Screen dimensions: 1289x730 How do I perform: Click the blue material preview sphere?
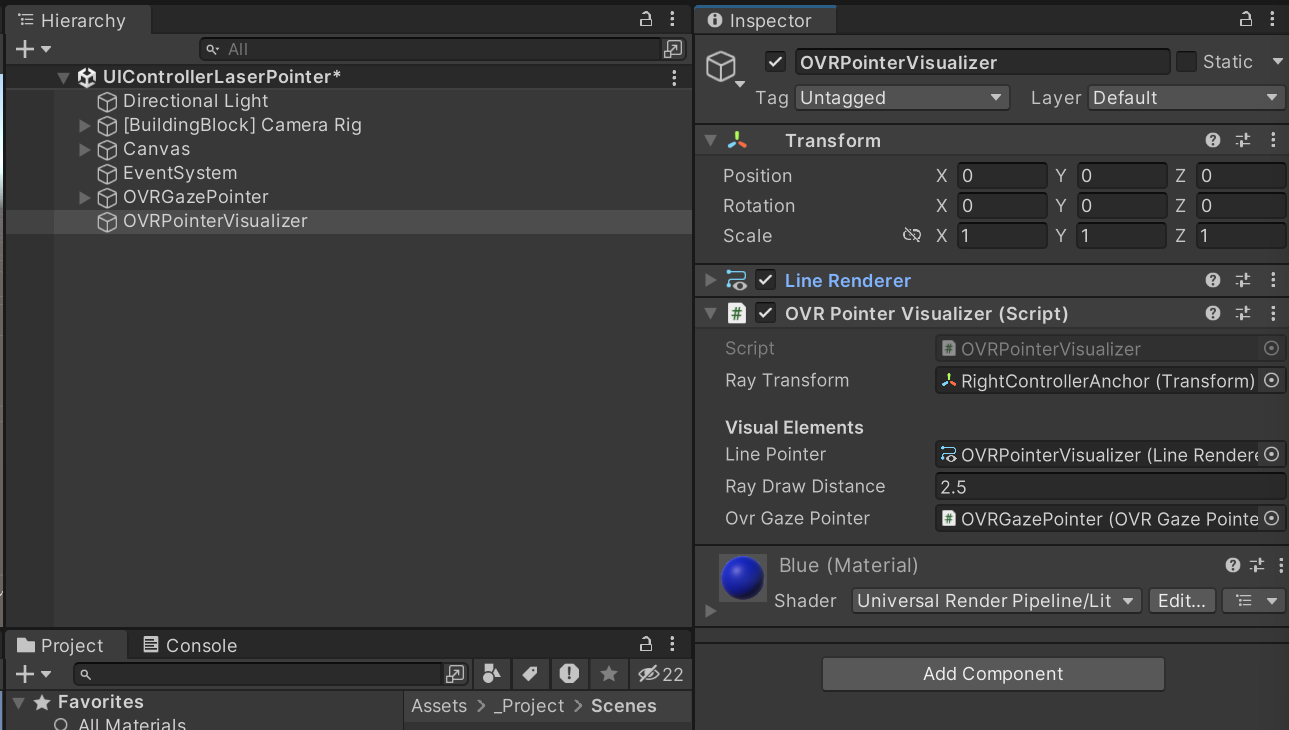point(742,578)
